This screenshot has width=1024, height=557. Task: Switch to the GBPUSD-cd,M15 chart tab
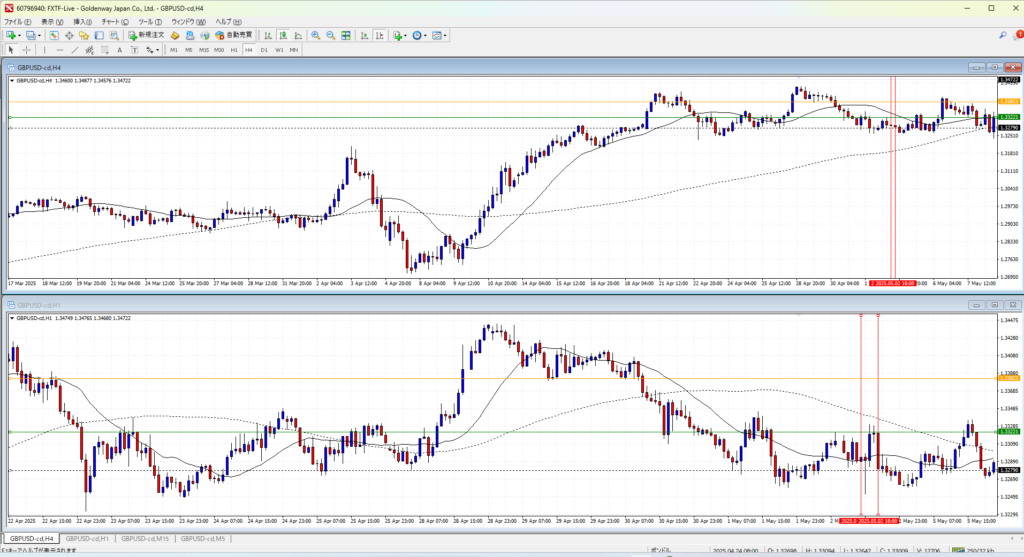click(x=140, y=539)
